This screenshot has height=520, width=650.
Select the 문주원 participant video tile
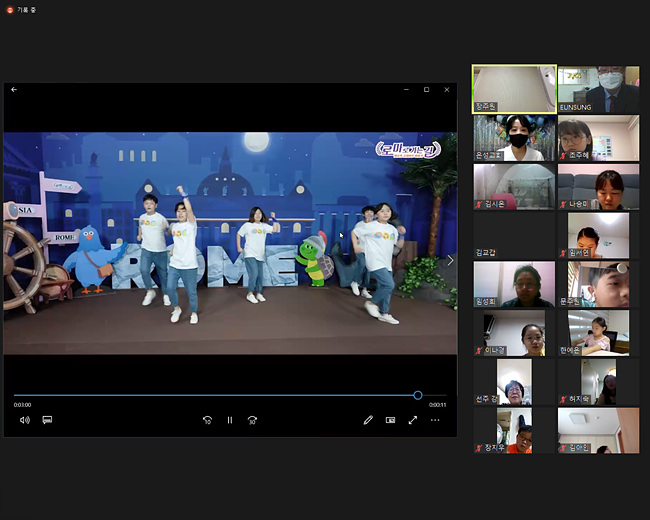click(x=598, y=284)
